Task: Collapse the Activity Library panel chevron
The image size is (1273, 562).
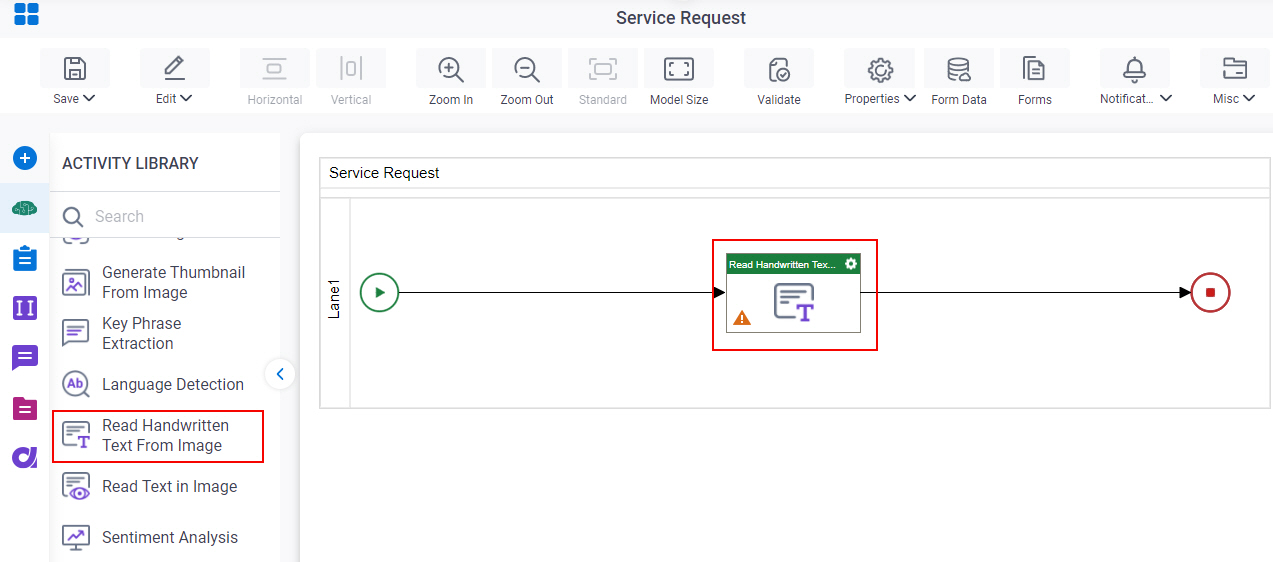Action: [x=280, y=374]
